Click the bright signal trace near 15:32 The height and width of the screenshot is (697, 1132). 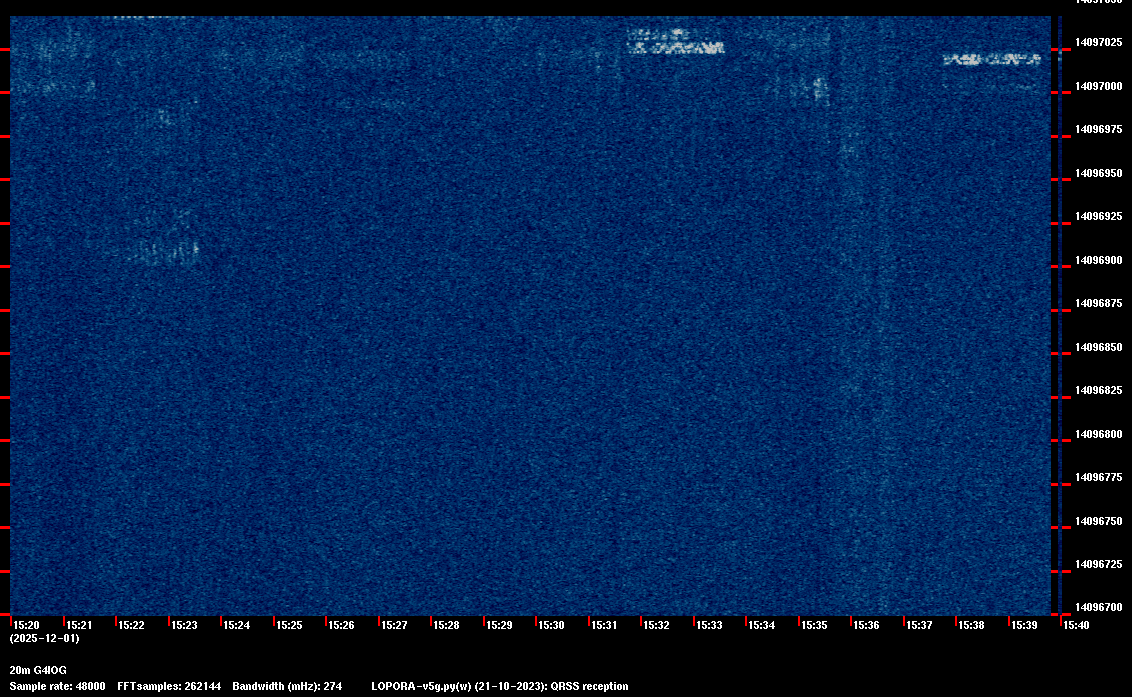pos(675,42)
